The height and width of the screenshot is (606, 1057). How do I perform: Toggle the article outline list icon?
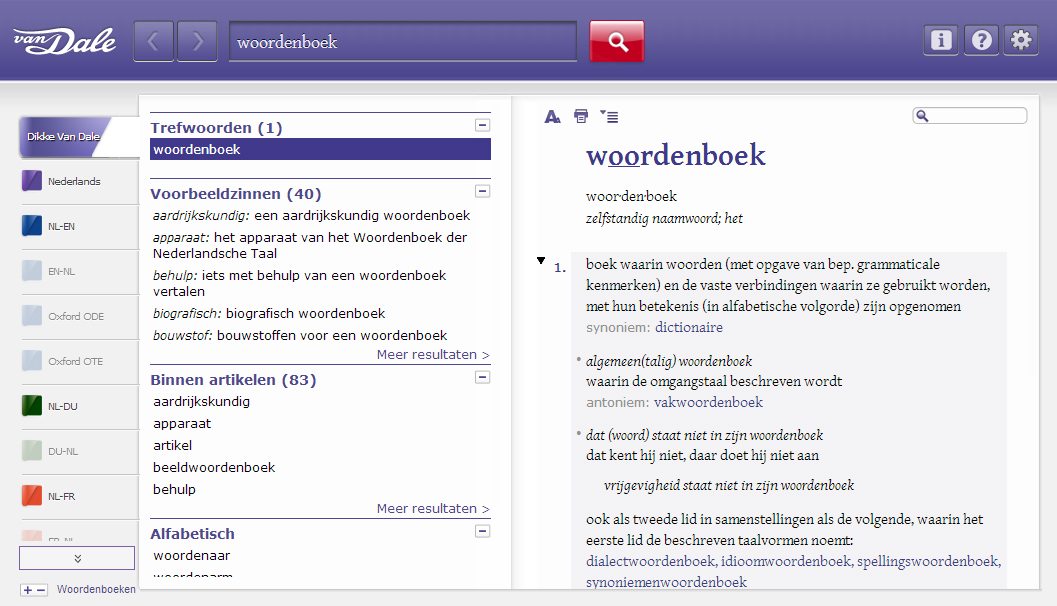point(609,117)
